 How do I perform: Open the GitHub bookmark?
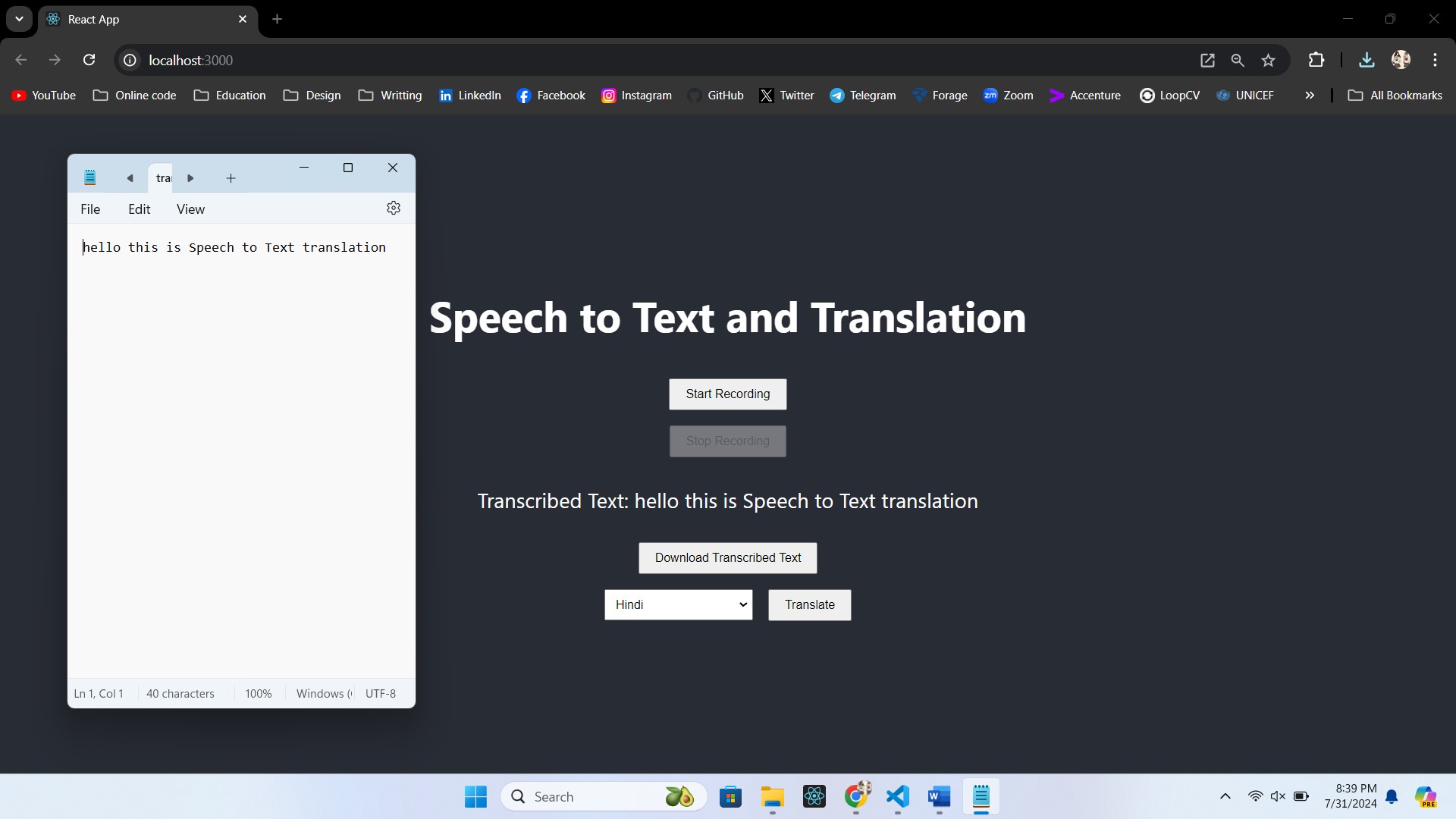[x=716, y=95]
